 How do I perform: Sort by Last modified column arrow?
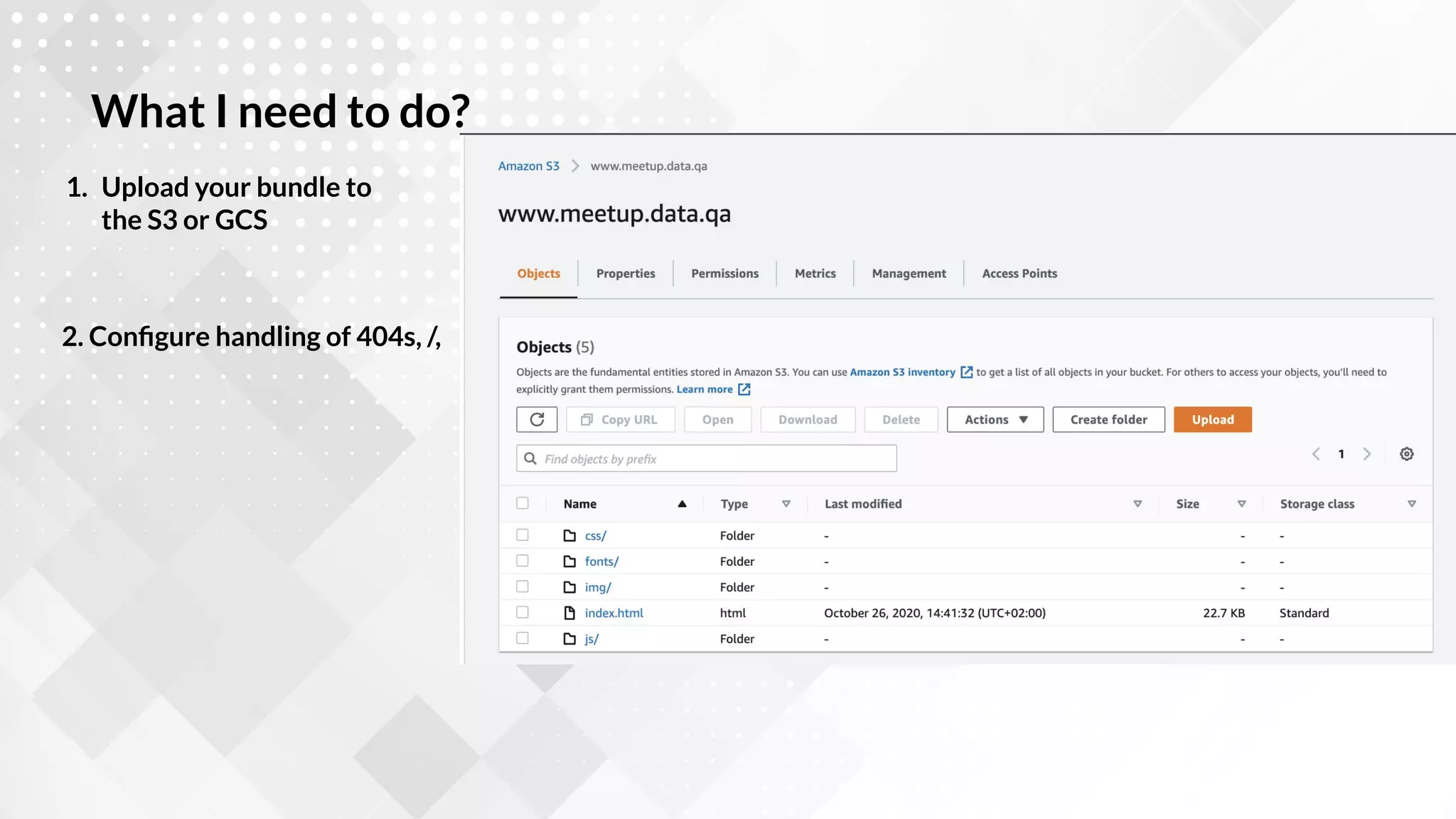[x=1137, y=503]
